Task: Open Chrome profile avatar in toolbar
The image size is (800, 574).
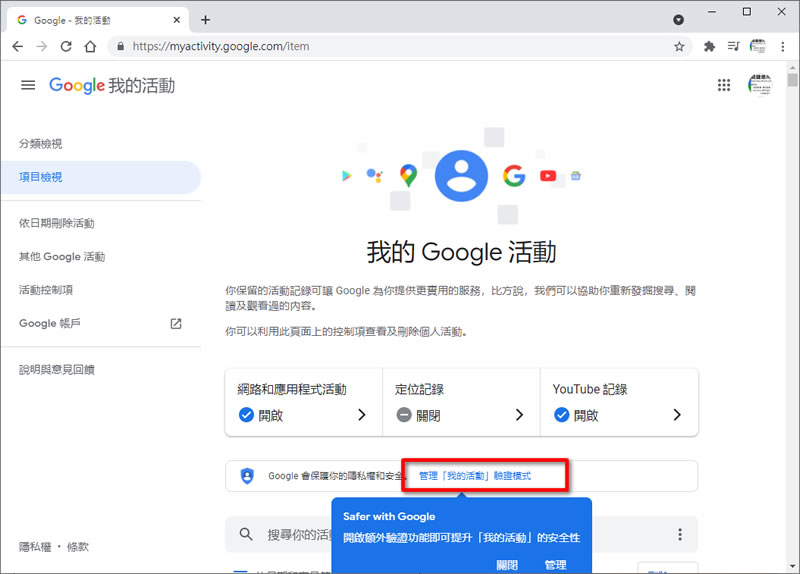Action: pos(758,46)
